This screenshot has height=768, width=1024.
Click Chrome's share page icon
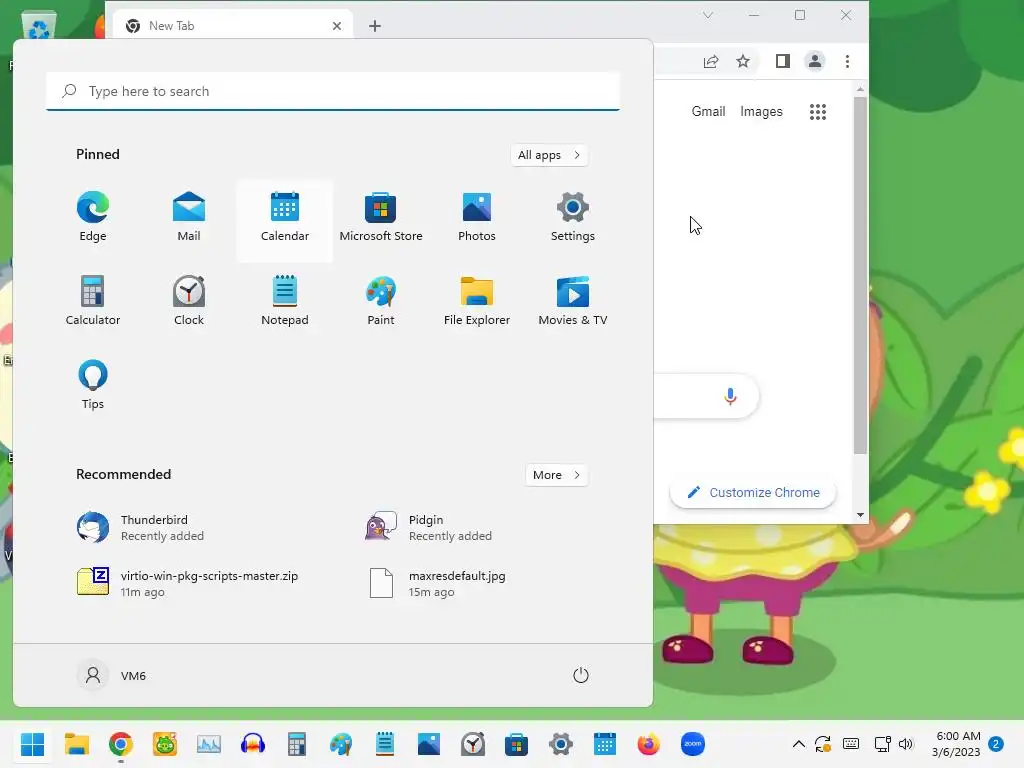pos(711,61)
